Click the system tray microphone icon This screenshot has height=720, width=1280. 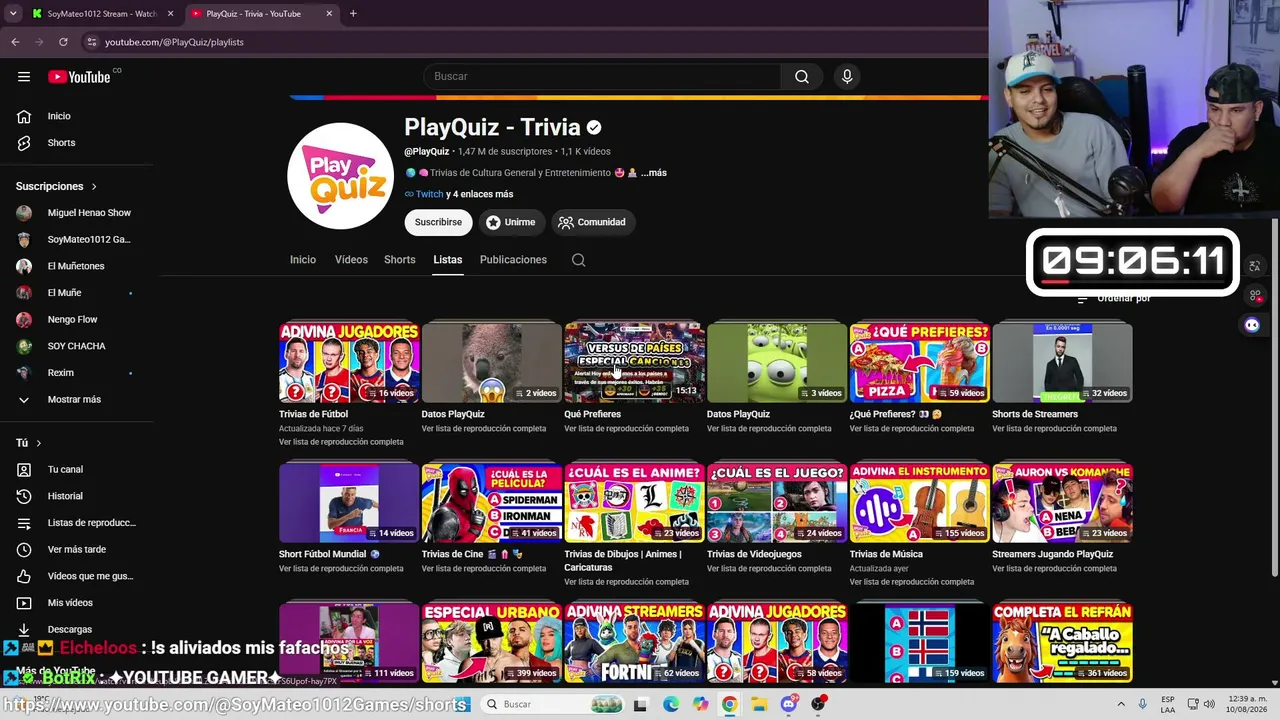(x=1142, y=704)
